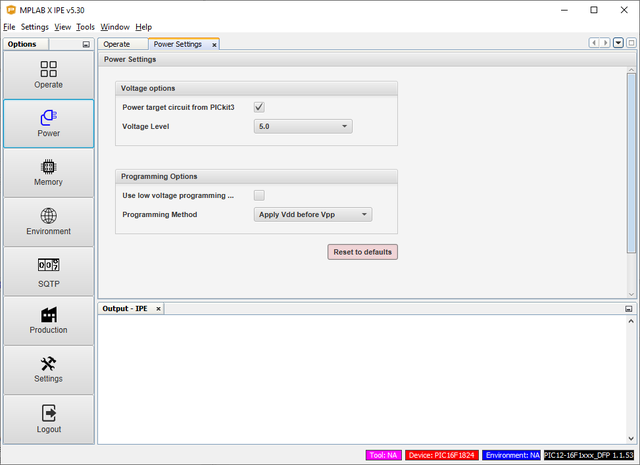Click inside the Output - IPE text area

(362, 379)
